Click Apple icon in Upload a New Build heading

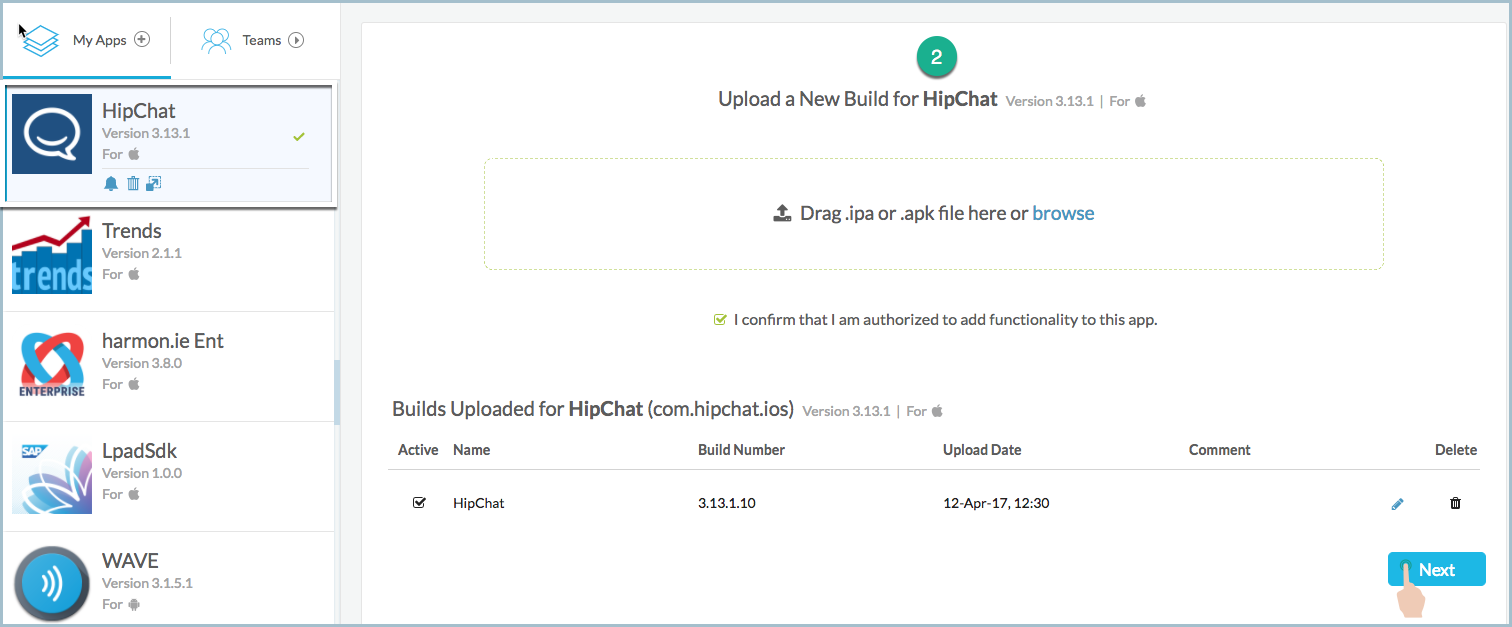(1140, 101)
